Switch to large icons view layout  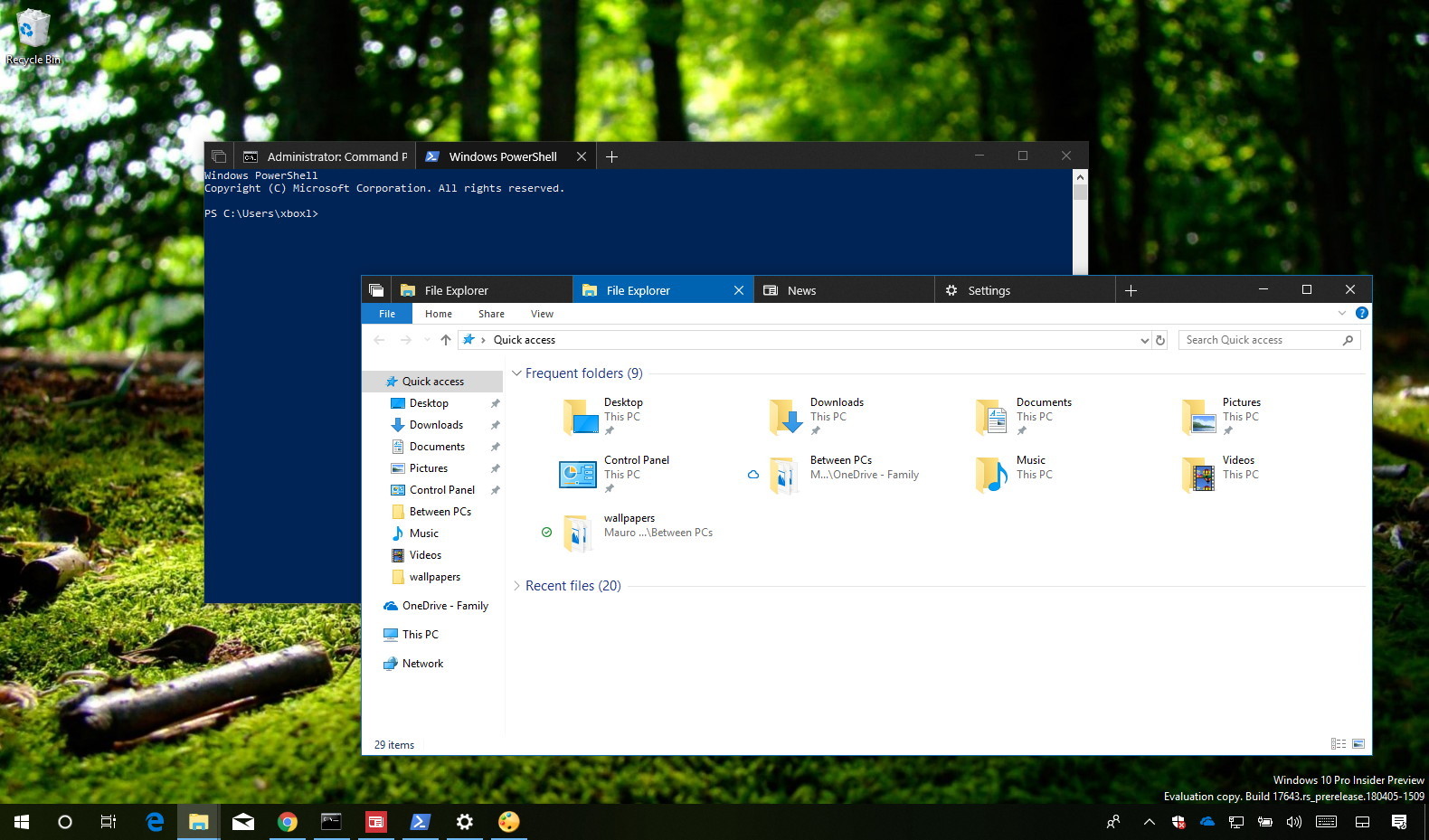tap(1358, 744)
